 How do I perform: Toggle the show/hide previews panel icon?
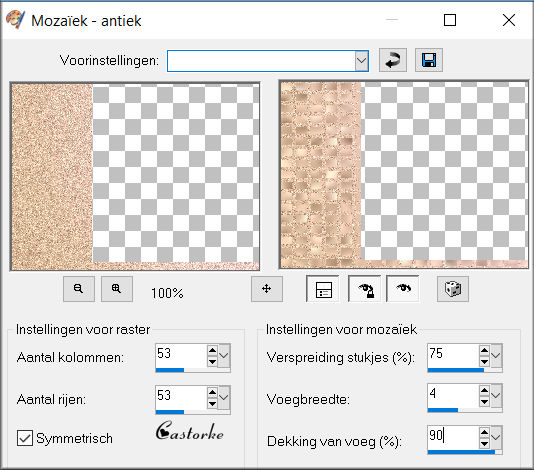pos(323,289)
